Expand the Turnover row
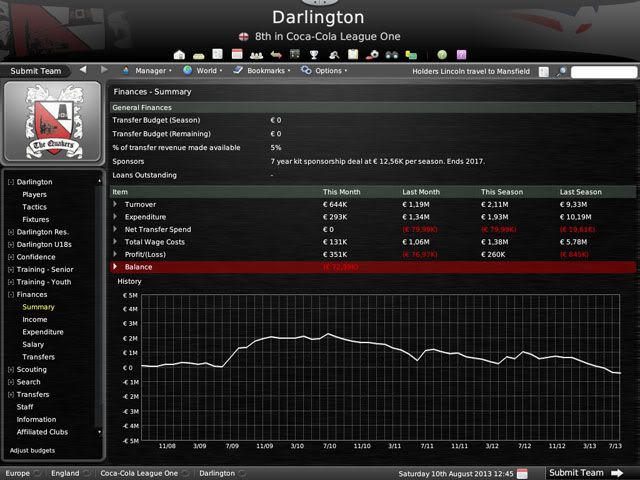The image size is (640, 480). pos(115,204)
